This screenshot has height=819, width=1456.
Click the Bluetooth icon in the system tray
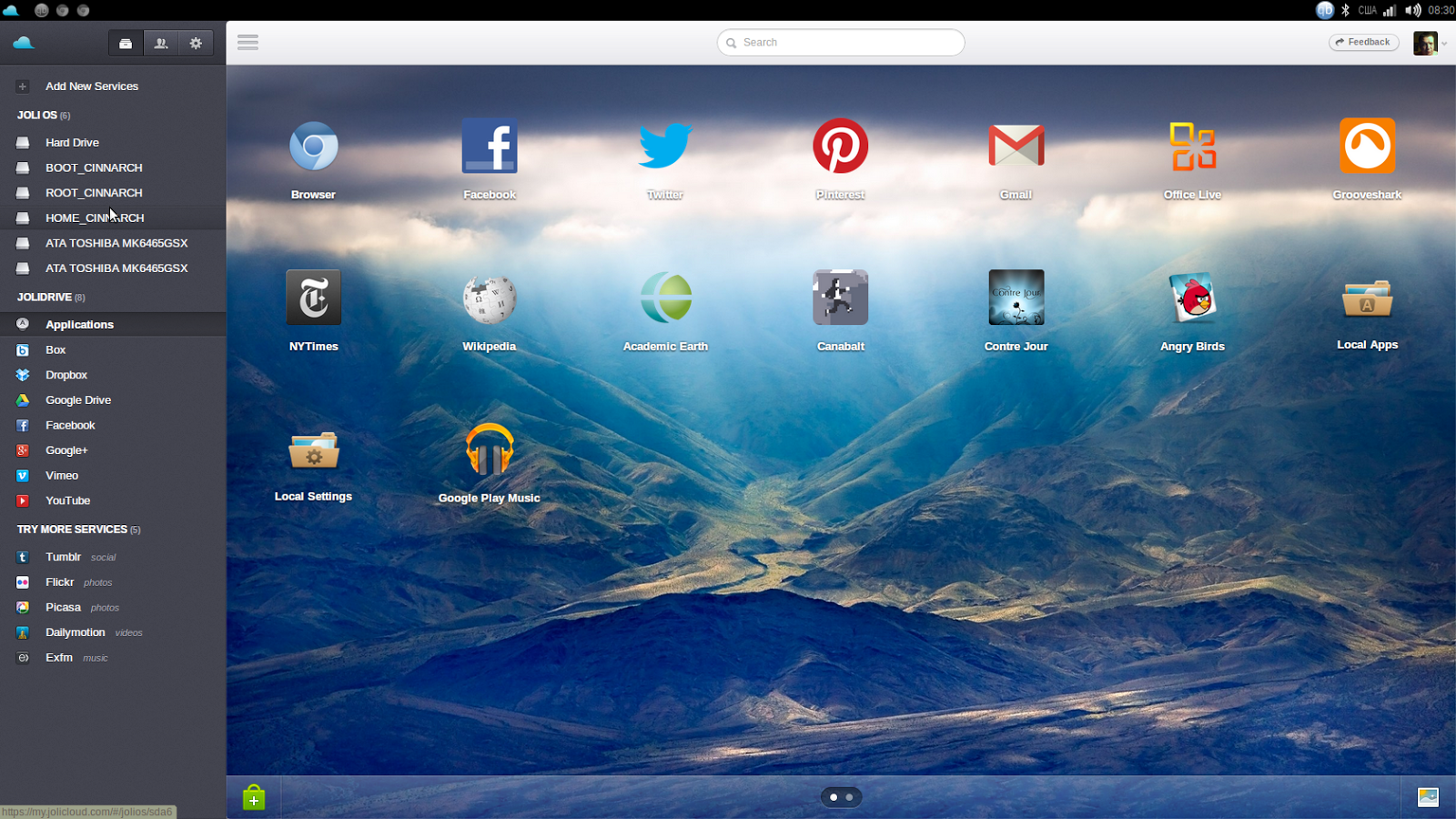[x=1345, y=11]
